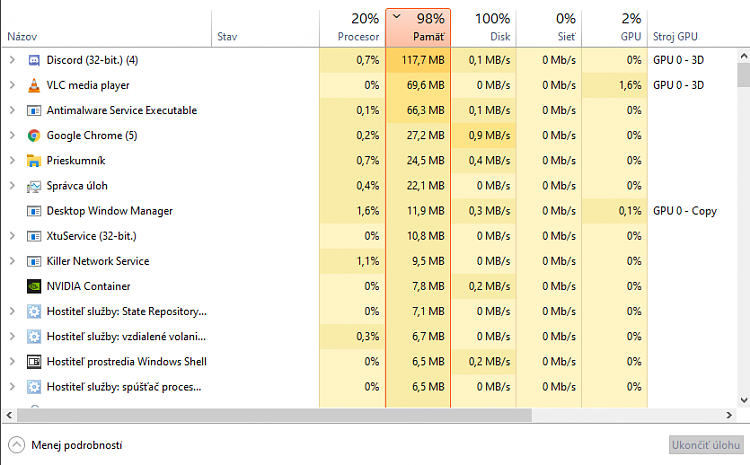Click the Správca úloh icon
Viewport: 750px width, 465px height.
[34, 186]
